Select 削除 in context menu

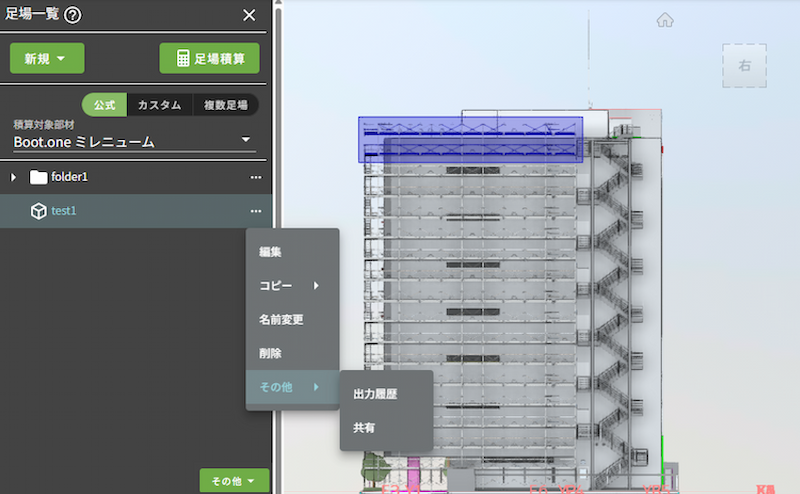271,353
